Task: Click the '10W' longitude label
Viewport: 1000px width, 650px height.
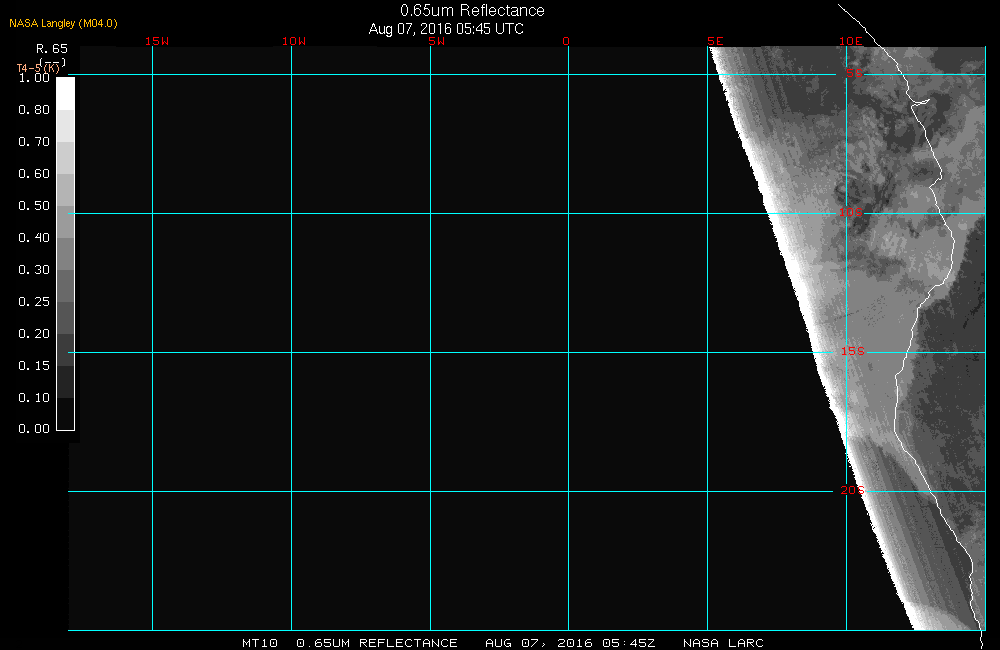Action: pyautogui.click(x=294, y=41)
